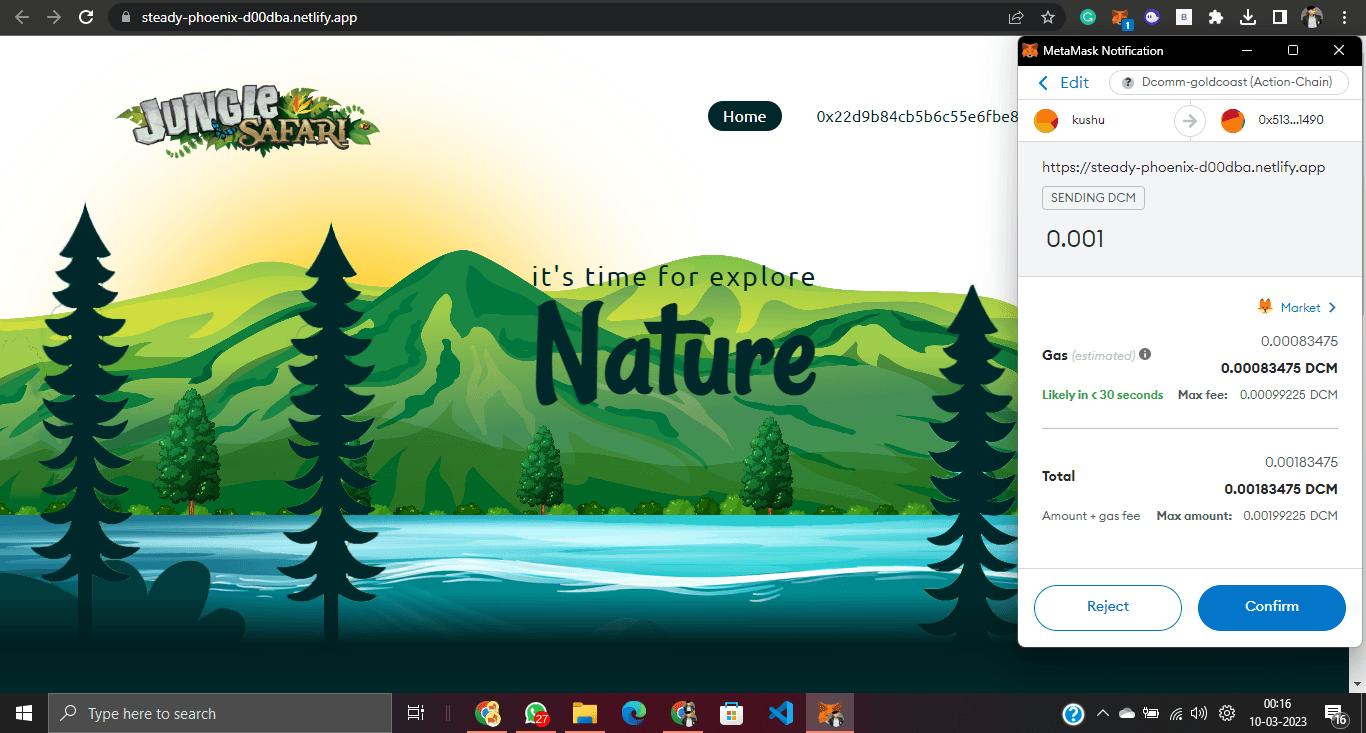The image size is (1366, 733).
Task: Open the Extensions puzzle-piece menu
Action: [1216, 17]
